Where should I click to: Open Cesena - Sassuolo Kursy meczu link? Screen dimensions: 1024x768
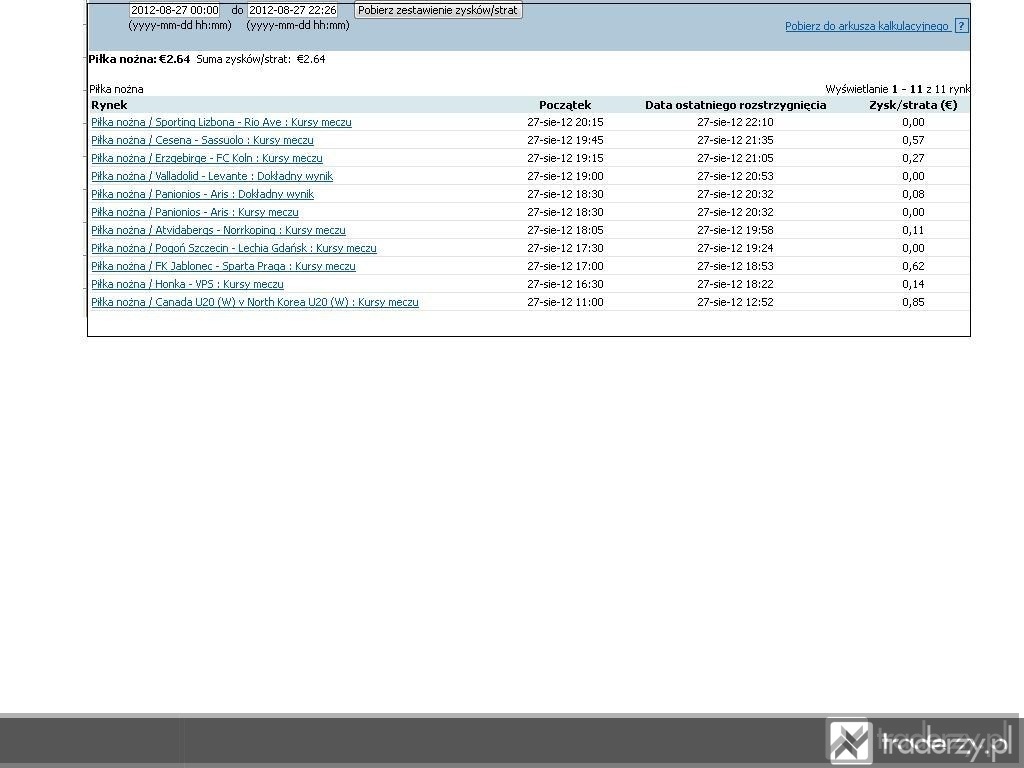(x=202, y=140)
